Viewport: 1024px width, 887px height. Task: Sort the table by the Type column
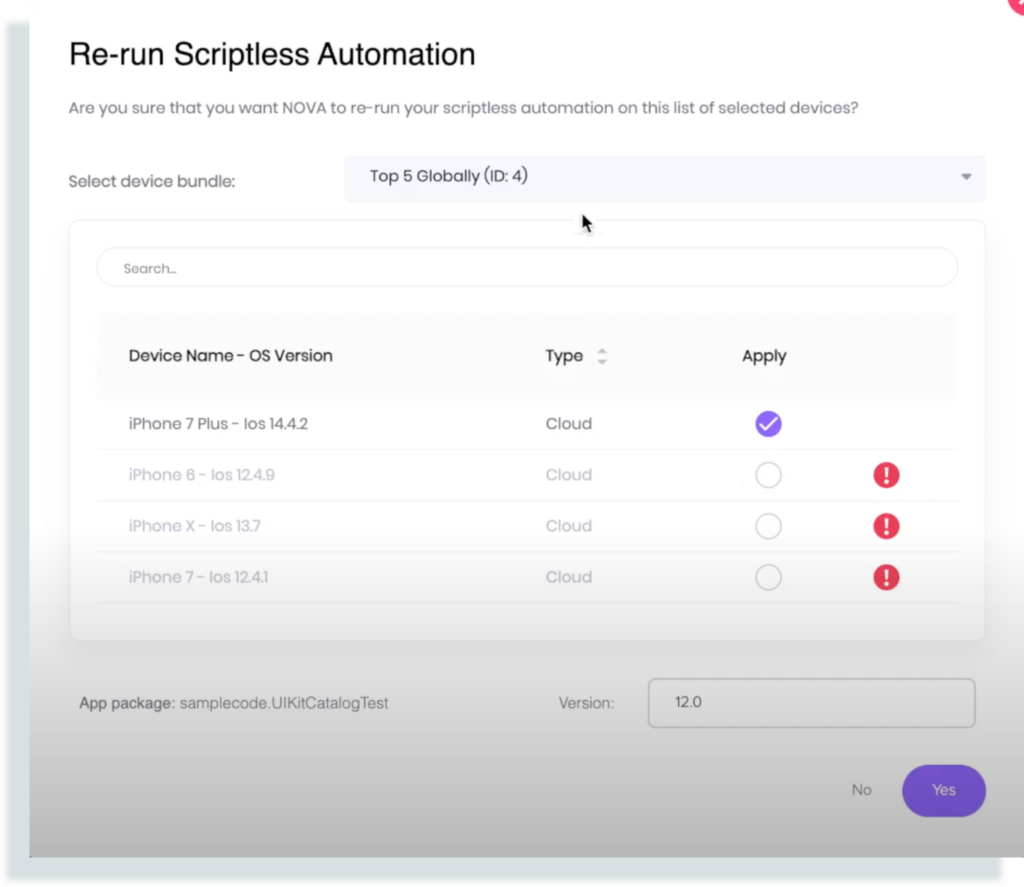point(564,356)
